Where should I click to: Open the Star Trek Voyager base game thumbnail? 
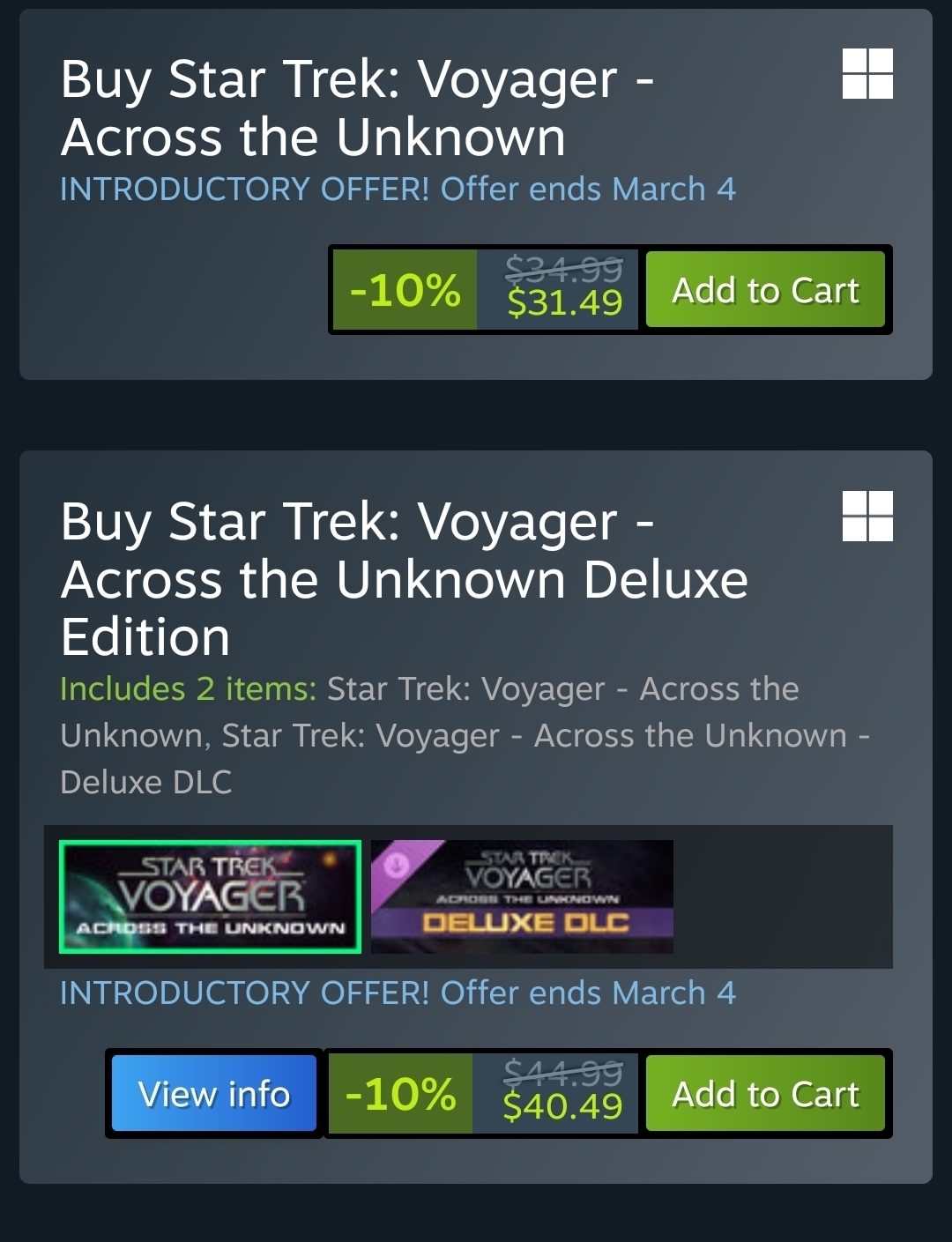(210, 896)
